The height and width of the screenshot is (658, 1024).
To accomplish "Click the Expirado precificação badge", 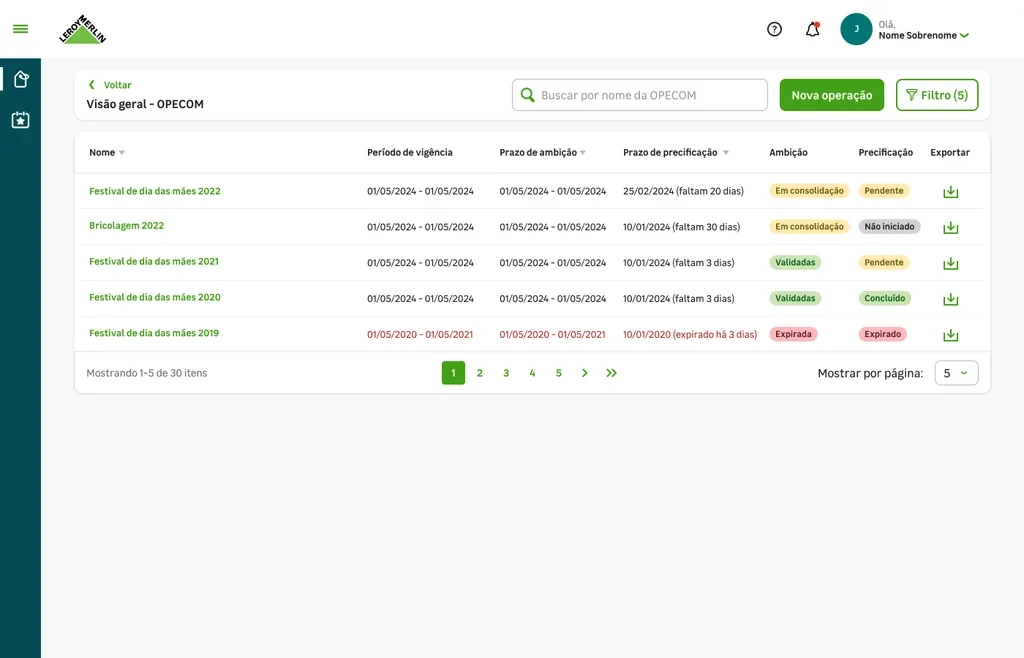I will (x=882, y=334).
